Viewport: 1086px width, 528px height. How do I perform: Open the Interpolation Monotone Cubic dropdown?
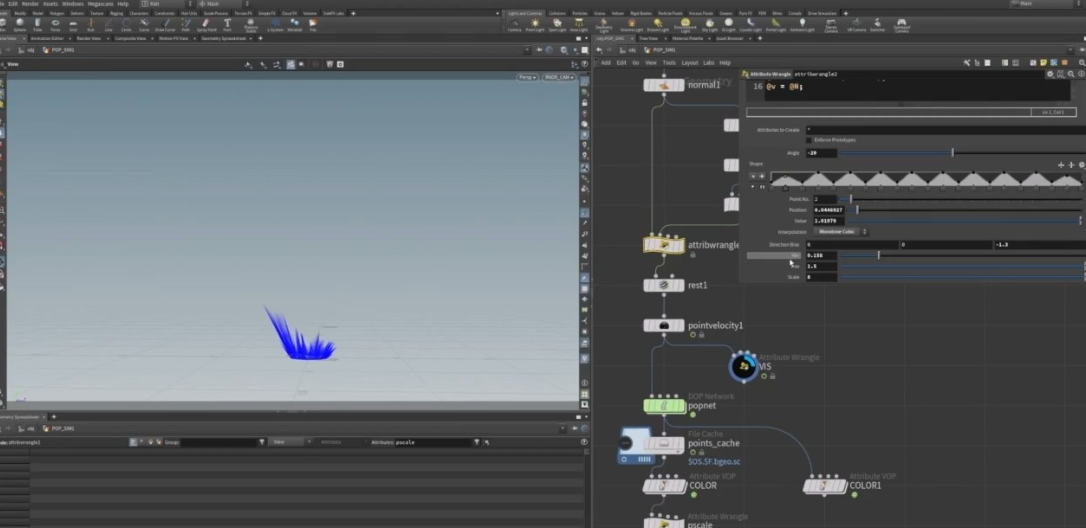pyautogui.click(x=840, y=232)
